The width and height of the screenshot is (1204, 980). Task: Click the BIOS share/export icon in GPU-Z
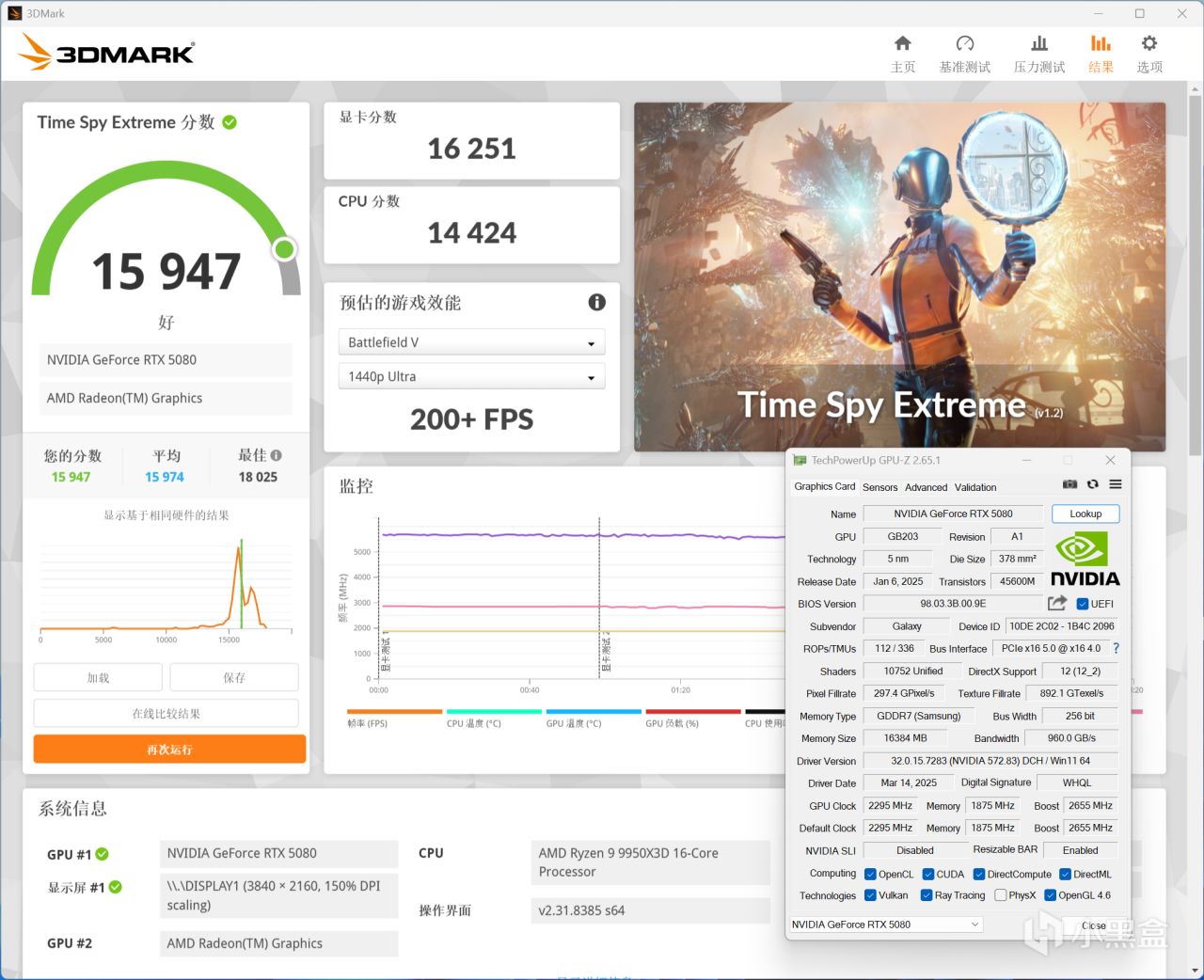click(1057, 603)
